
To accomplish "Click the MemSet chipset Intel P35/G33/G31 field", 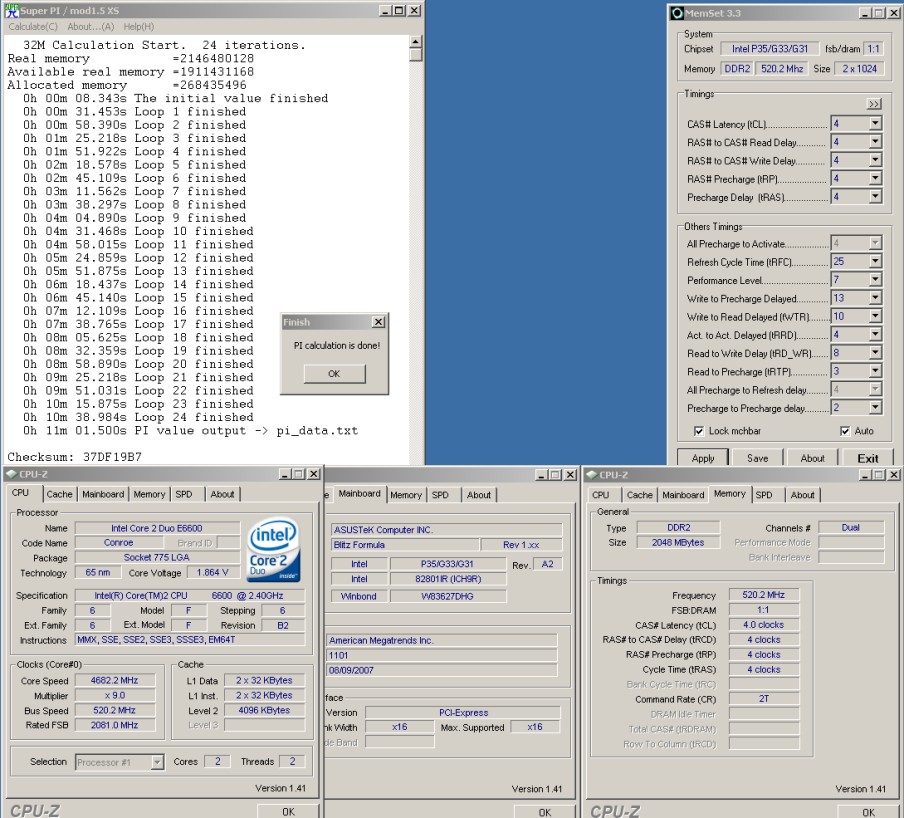I will pos(770,49).
